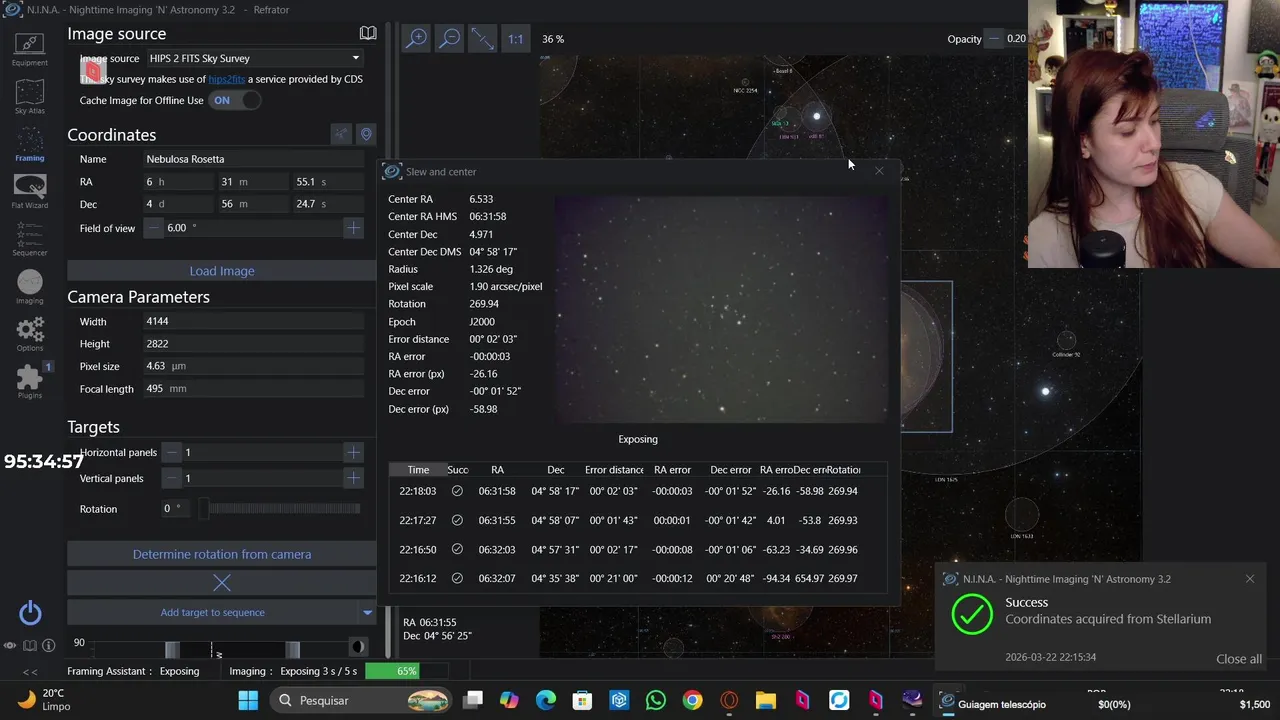The height and width of the screenshot is (720, 1280).
Task: Click the RA hours field
Action: point(177,182)
